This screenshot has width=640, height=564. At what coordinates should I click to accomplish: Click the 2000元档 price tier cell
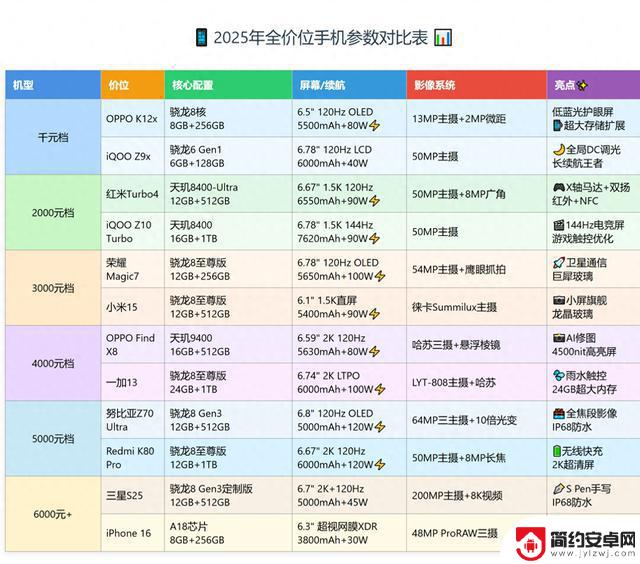(53, 213)
